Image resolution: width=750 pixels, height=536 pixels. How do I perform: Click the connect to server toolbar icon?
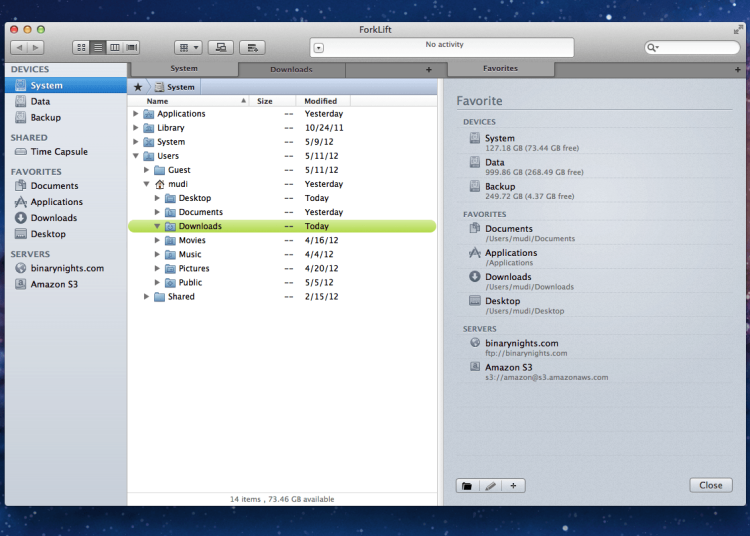coord(221,47)
